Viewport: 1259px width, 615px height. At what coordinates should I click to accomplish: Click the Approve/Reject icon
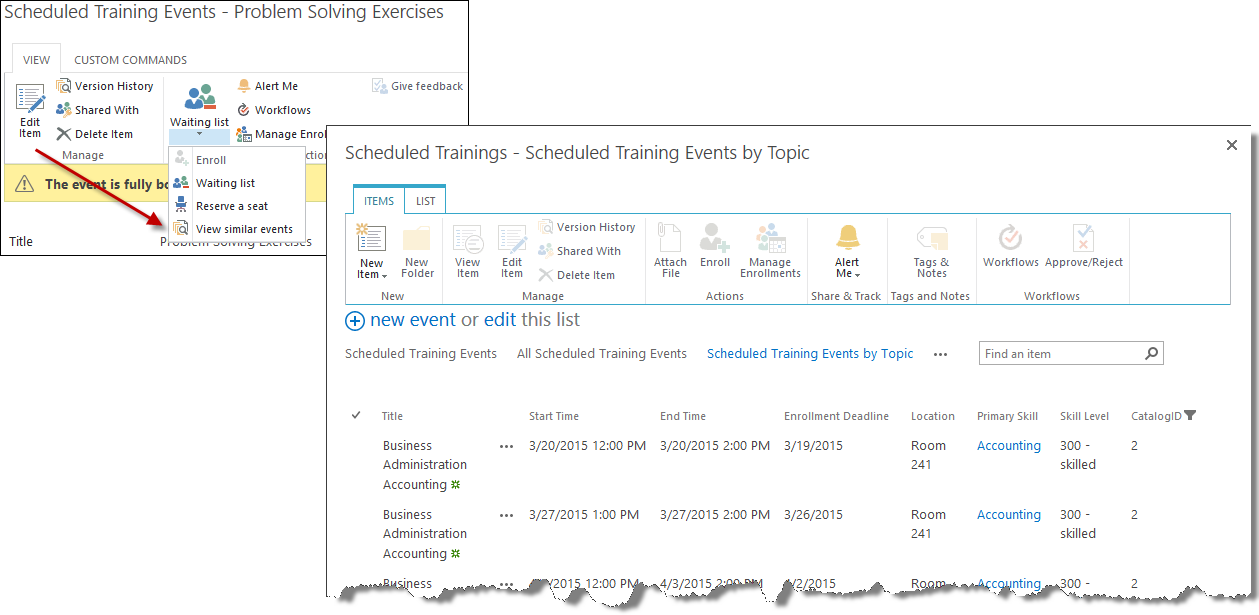(1084, 240)
